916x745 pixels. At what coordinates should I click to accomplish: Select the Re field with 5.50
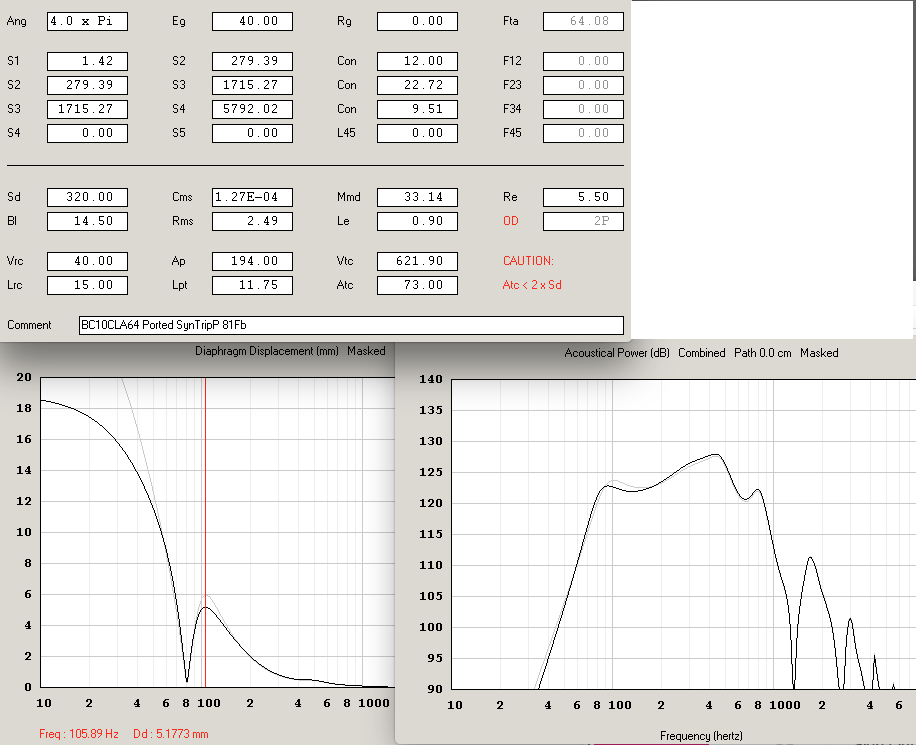(583, 197)
